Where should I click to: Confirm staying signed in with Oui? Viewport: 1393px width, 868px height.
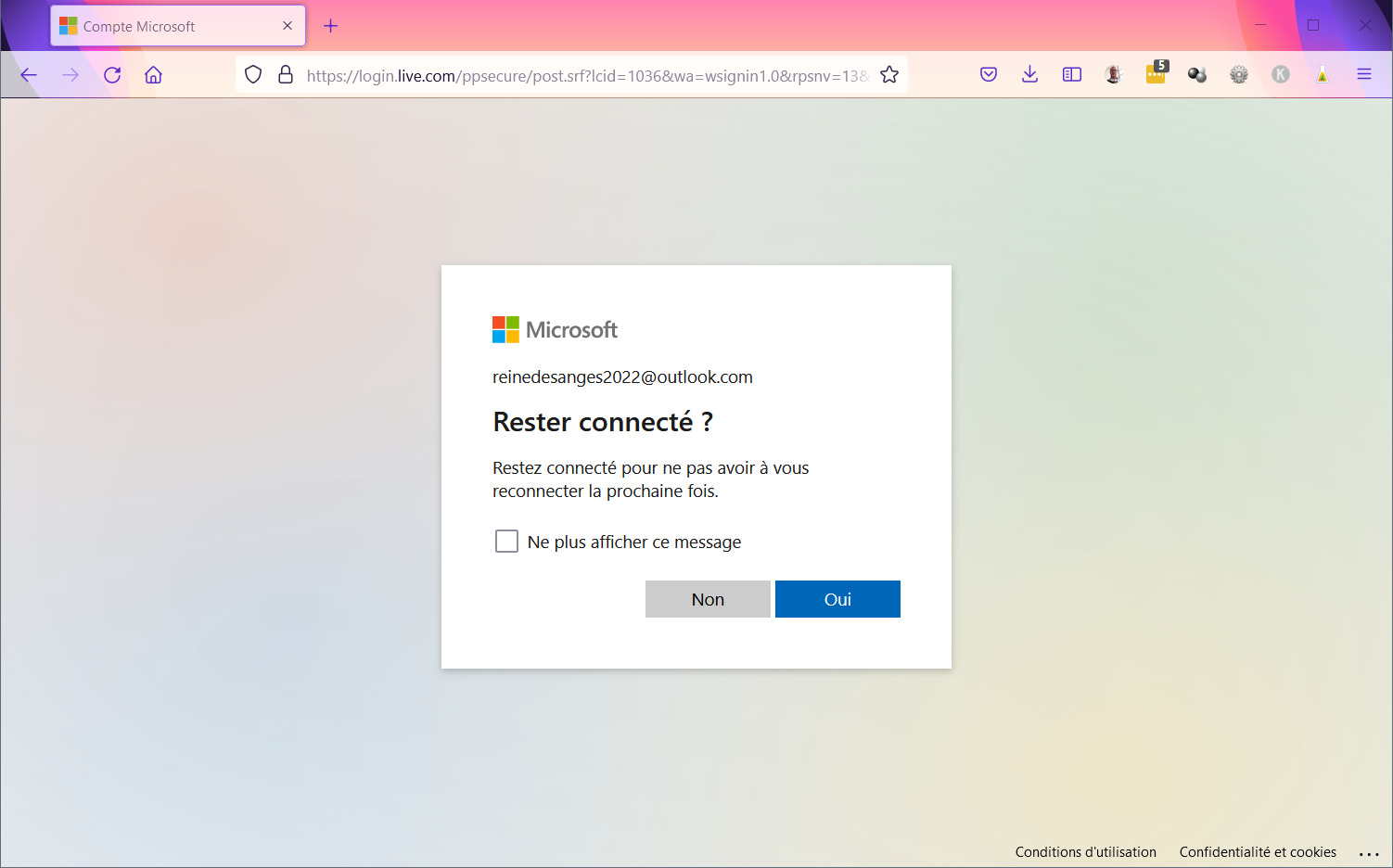point(837,599)
